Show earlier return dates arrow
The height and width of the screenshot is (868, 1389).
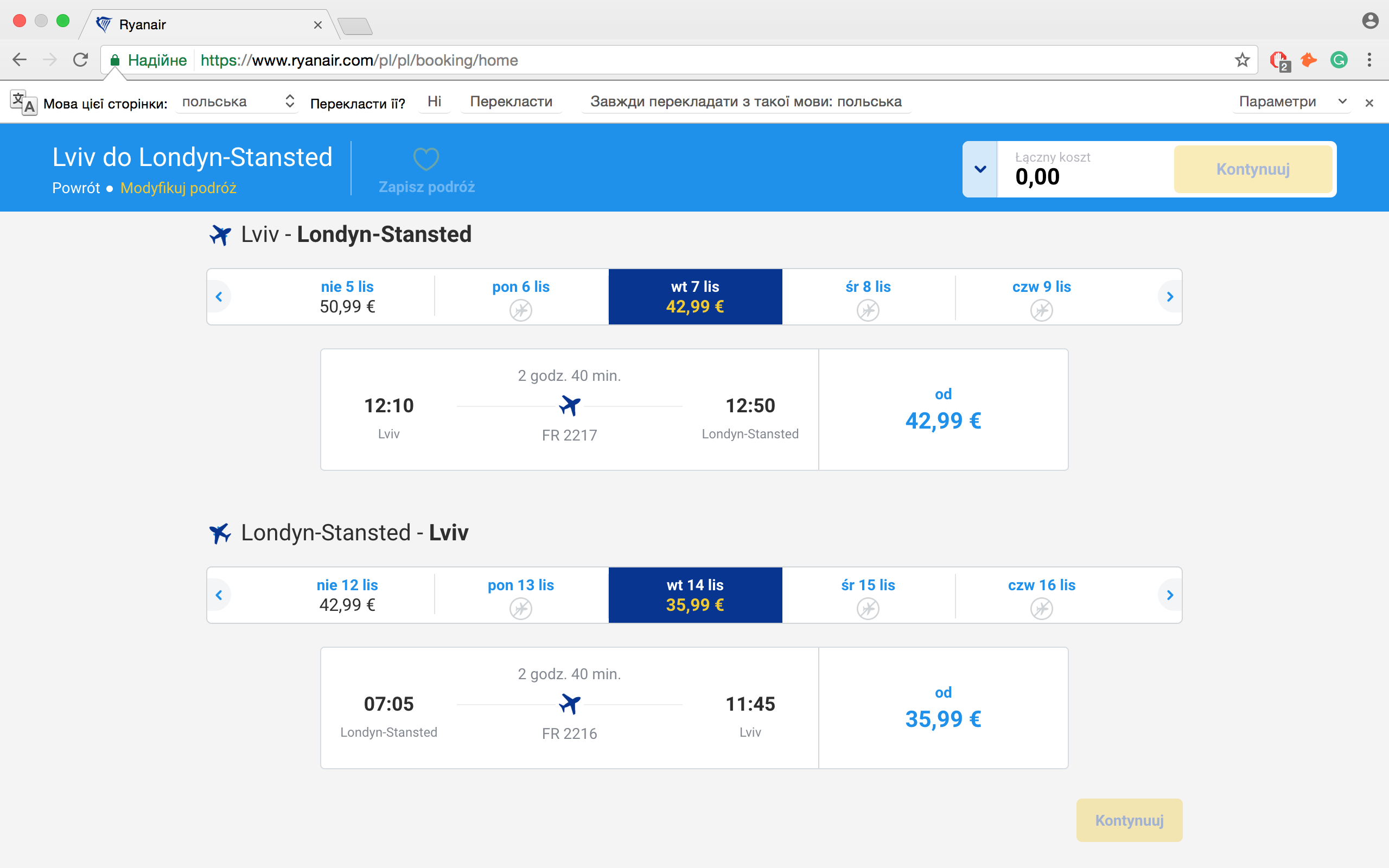click(219, 595)
